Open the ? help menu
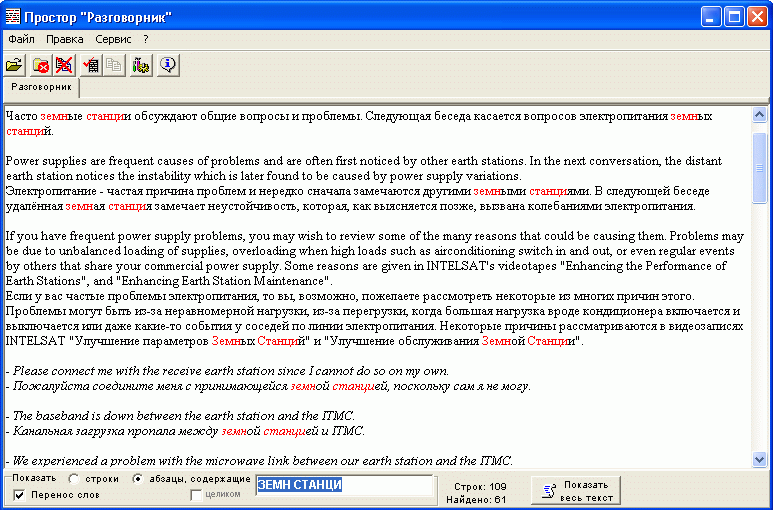 tap(146, 39)
